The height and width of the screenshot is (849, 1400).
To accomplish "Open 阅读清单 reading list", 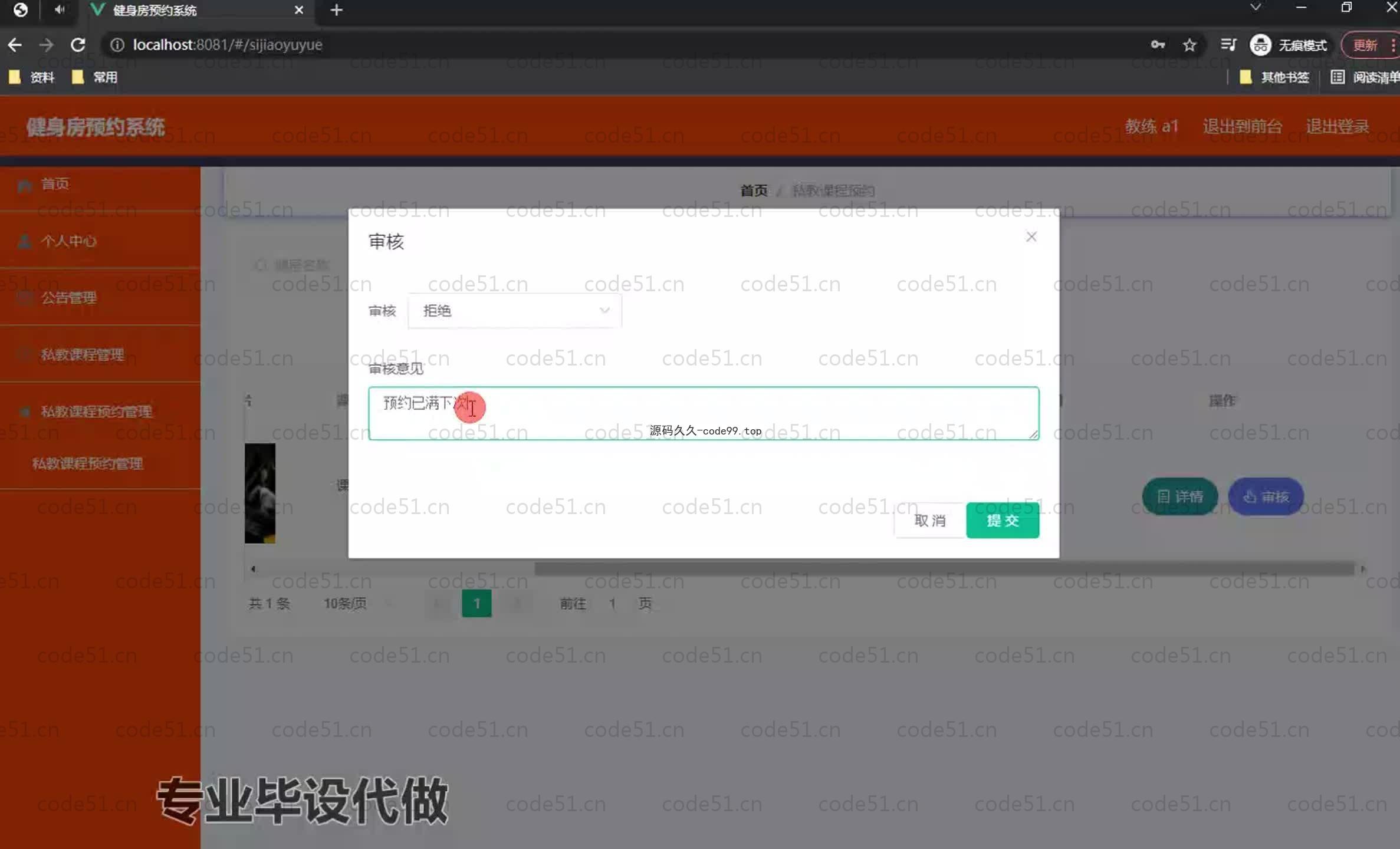I will (x=1365, y=77).
